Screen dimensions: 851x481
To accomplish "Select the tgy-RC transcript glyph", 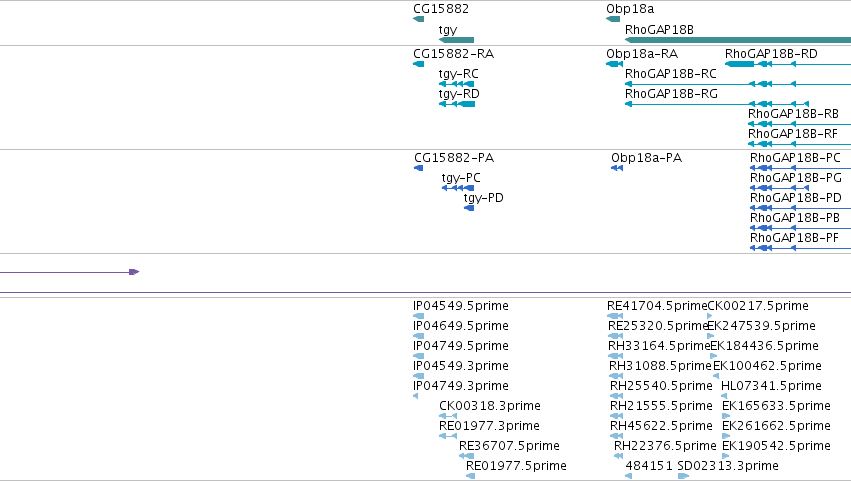I will pyautogui.click(x=456, y=84).
